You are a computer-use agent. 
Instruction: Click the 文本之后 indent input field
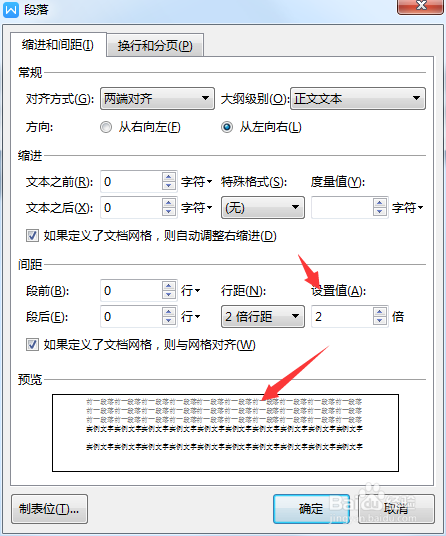point(131,207)
